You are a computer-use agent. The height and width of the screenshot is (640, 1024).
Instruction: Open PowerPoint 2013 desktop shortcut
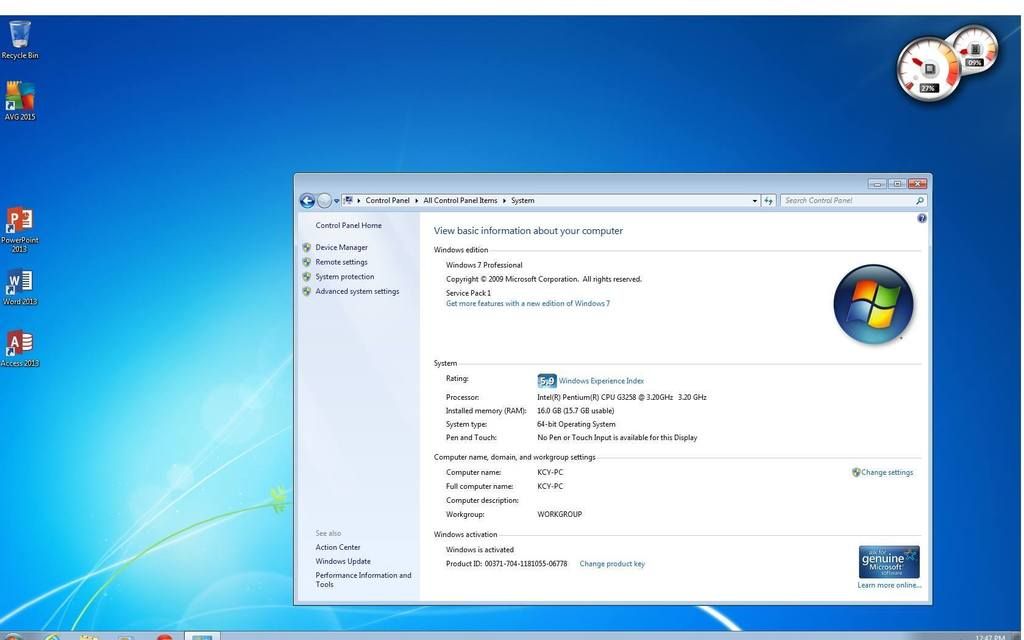[x=20, y=229]
